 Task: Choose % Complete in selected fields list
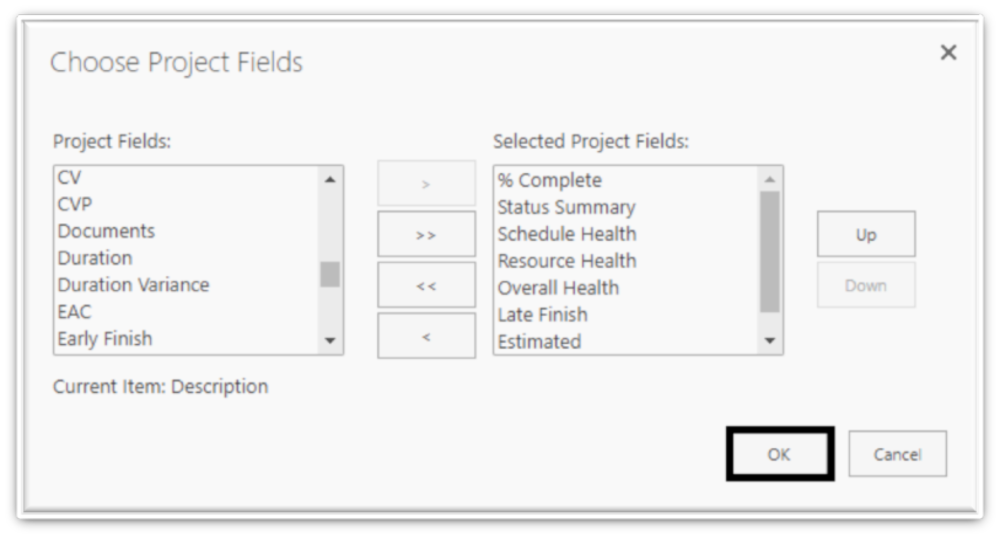[x=549, y=181]
